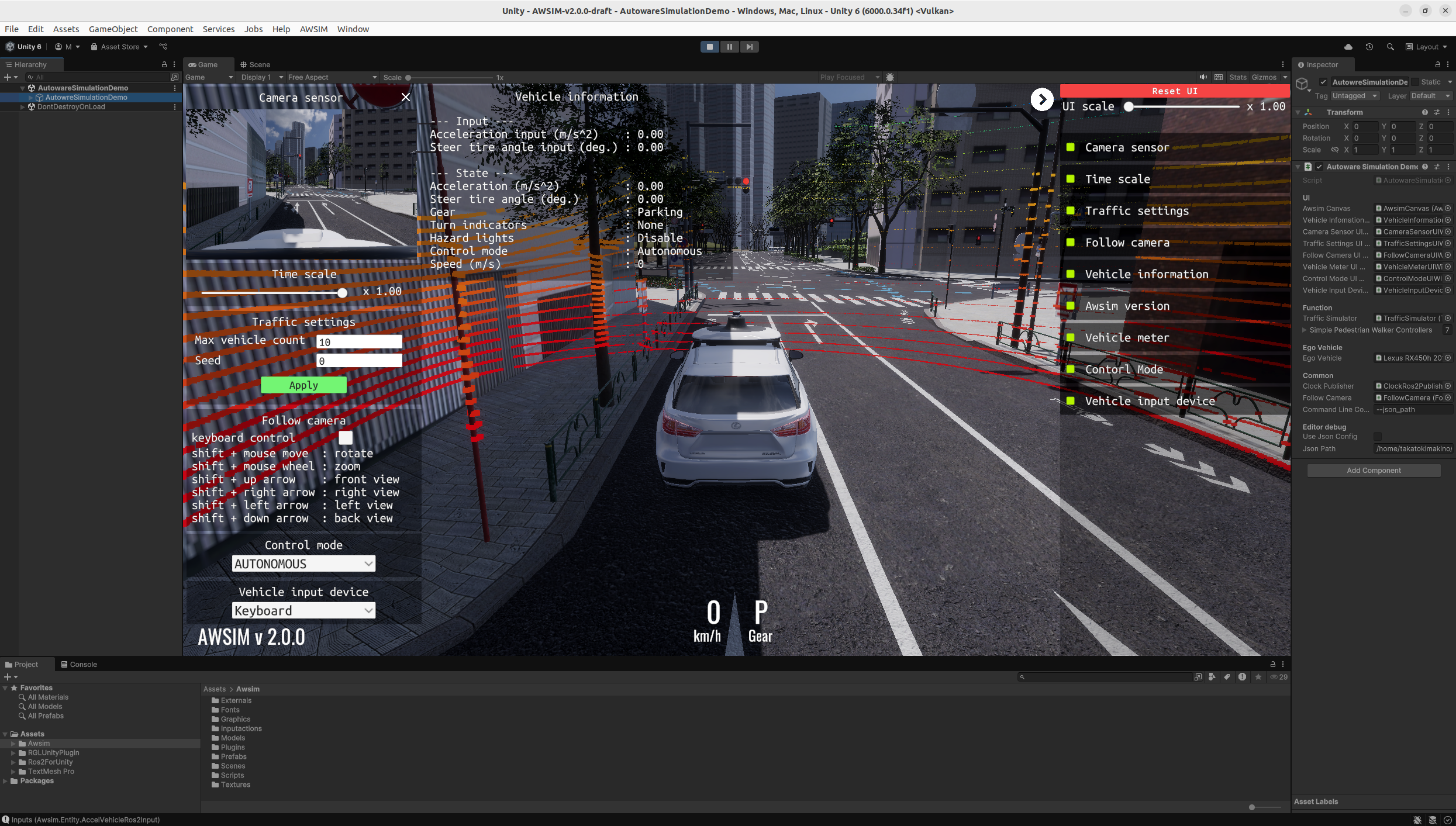
Task: Open the Undo History icon
Action: (1369, 47)
